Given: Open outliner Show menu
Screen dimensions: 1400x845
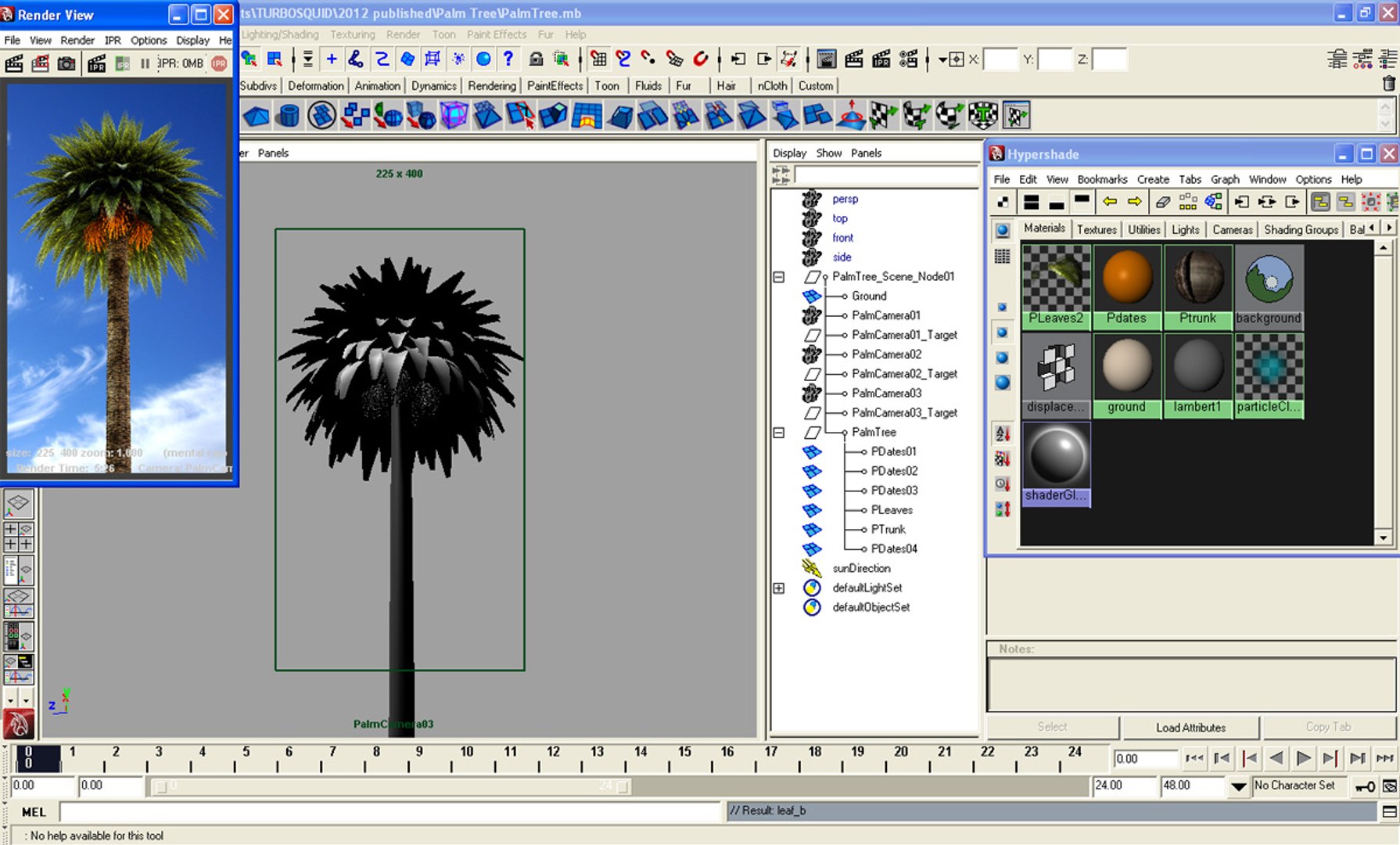Looking at the screenshot, I should coord(829,153).
